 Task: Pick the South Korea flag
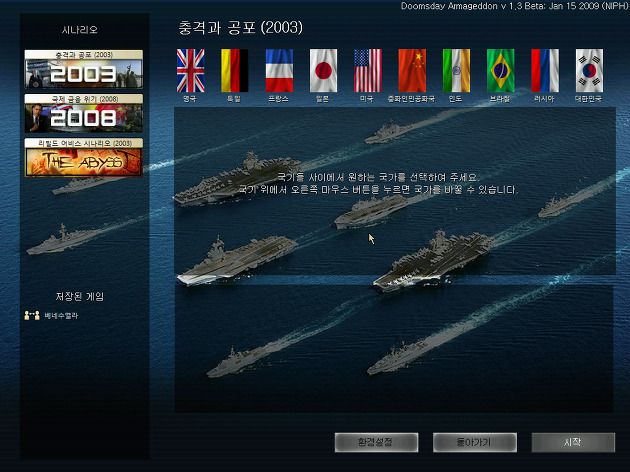point(589,71)
